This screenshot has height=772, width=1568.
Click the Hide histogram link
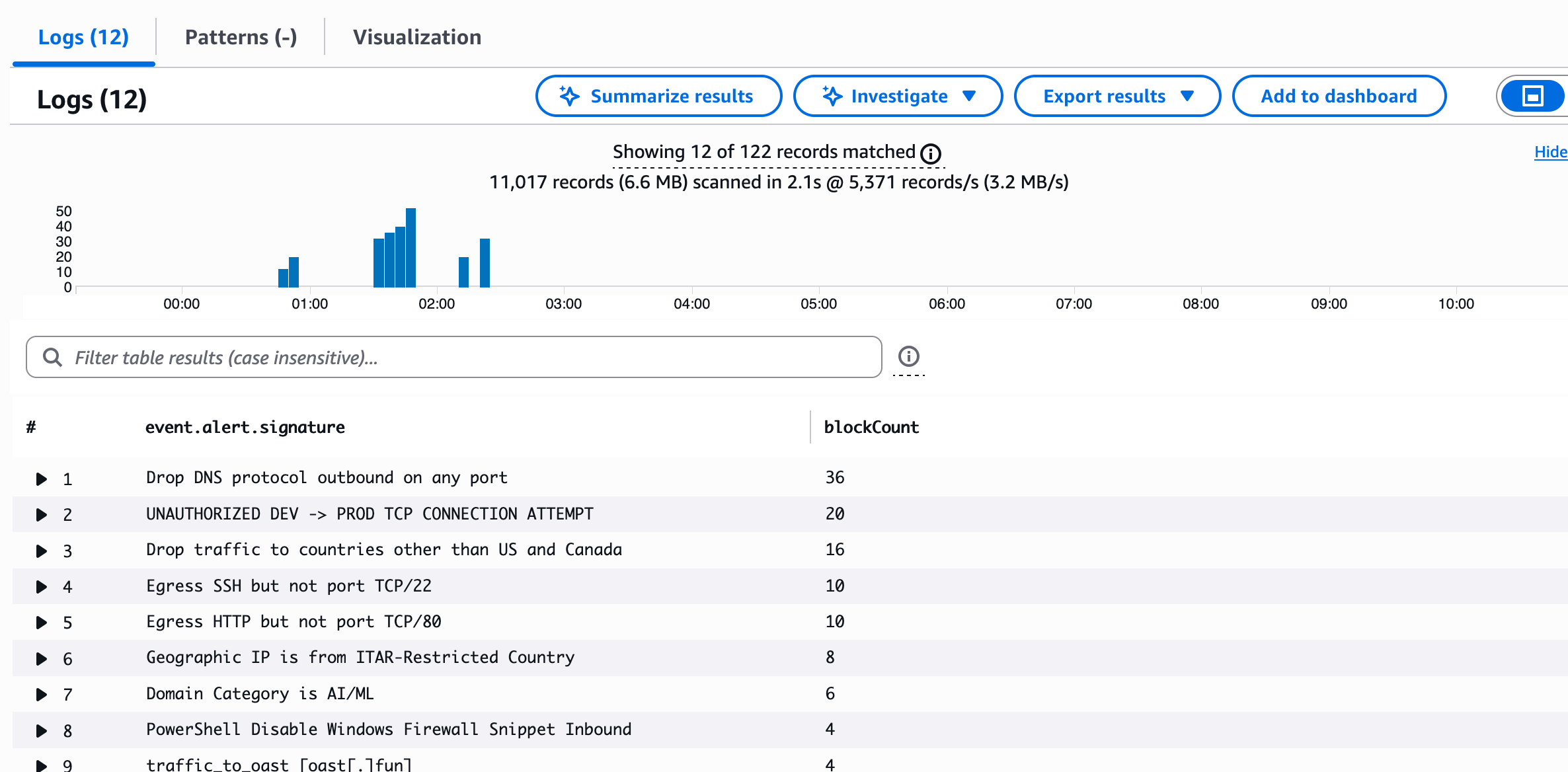pyautogui.click(x=1550, y=152)
